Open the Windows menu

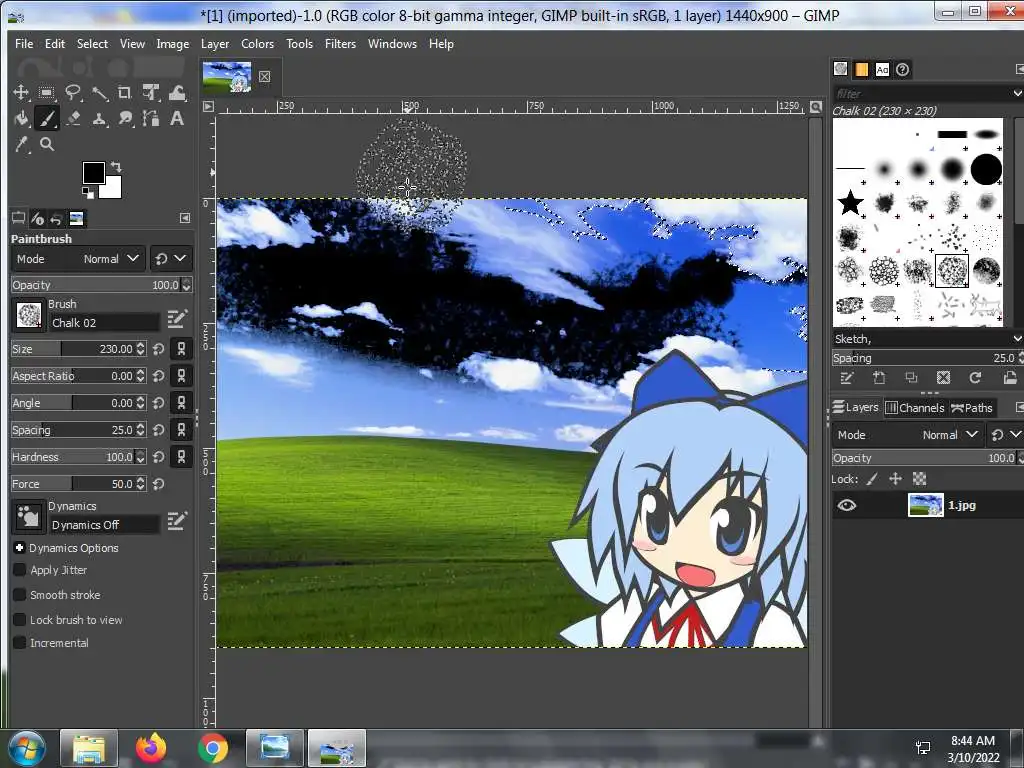pyautogui.click(x=392, y=44)
